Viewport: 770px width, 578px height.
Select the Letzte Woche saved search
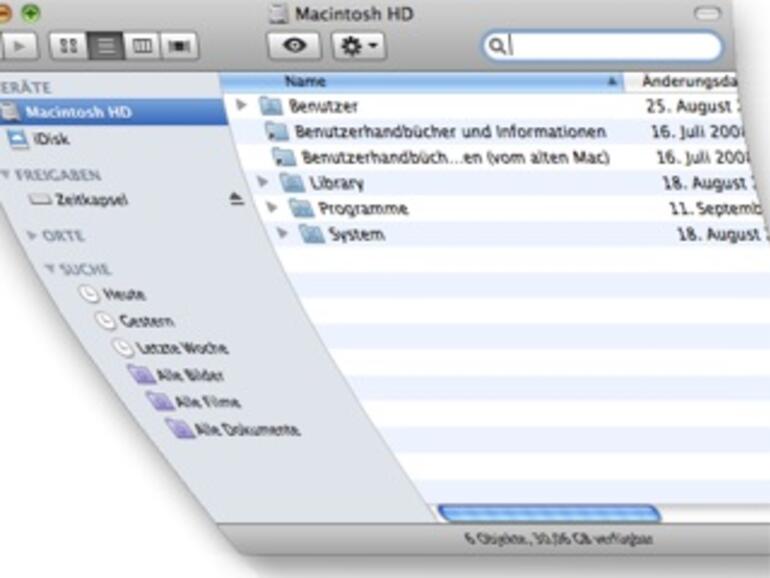[182, 348]
